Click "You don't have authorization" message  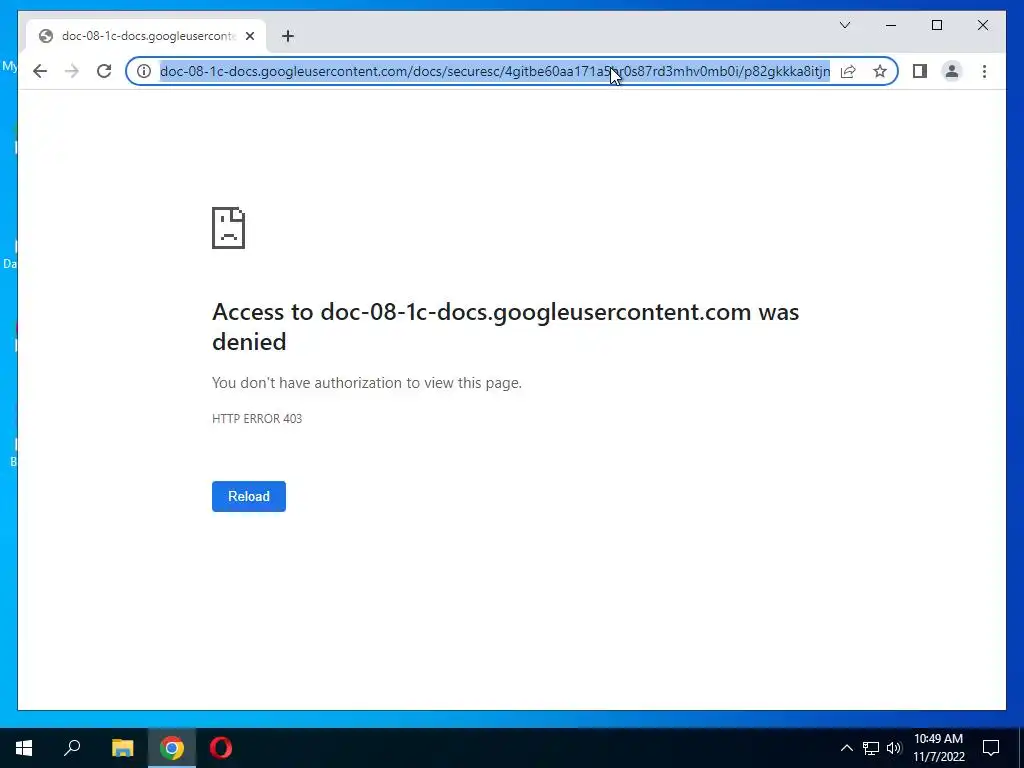(x=366, y=383)
